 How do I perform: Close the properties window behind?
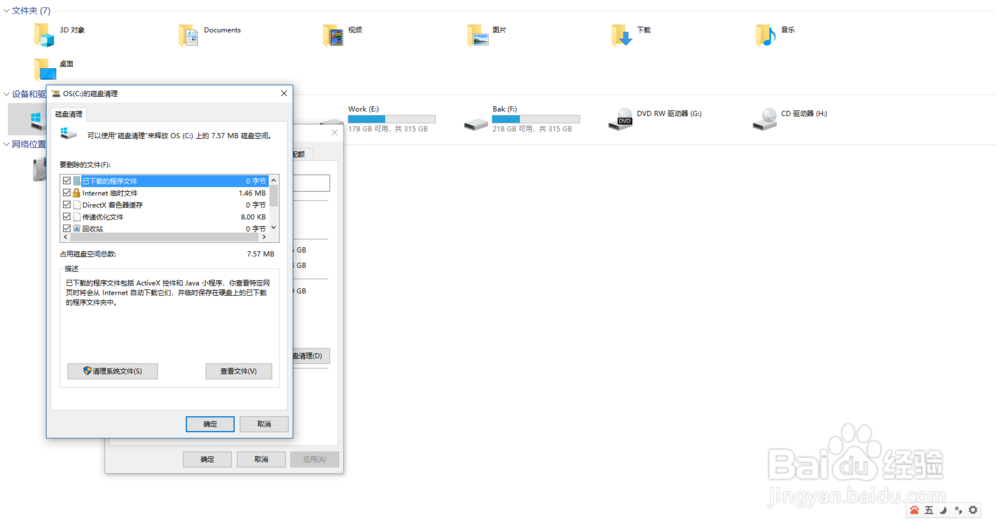pos(334,133)
